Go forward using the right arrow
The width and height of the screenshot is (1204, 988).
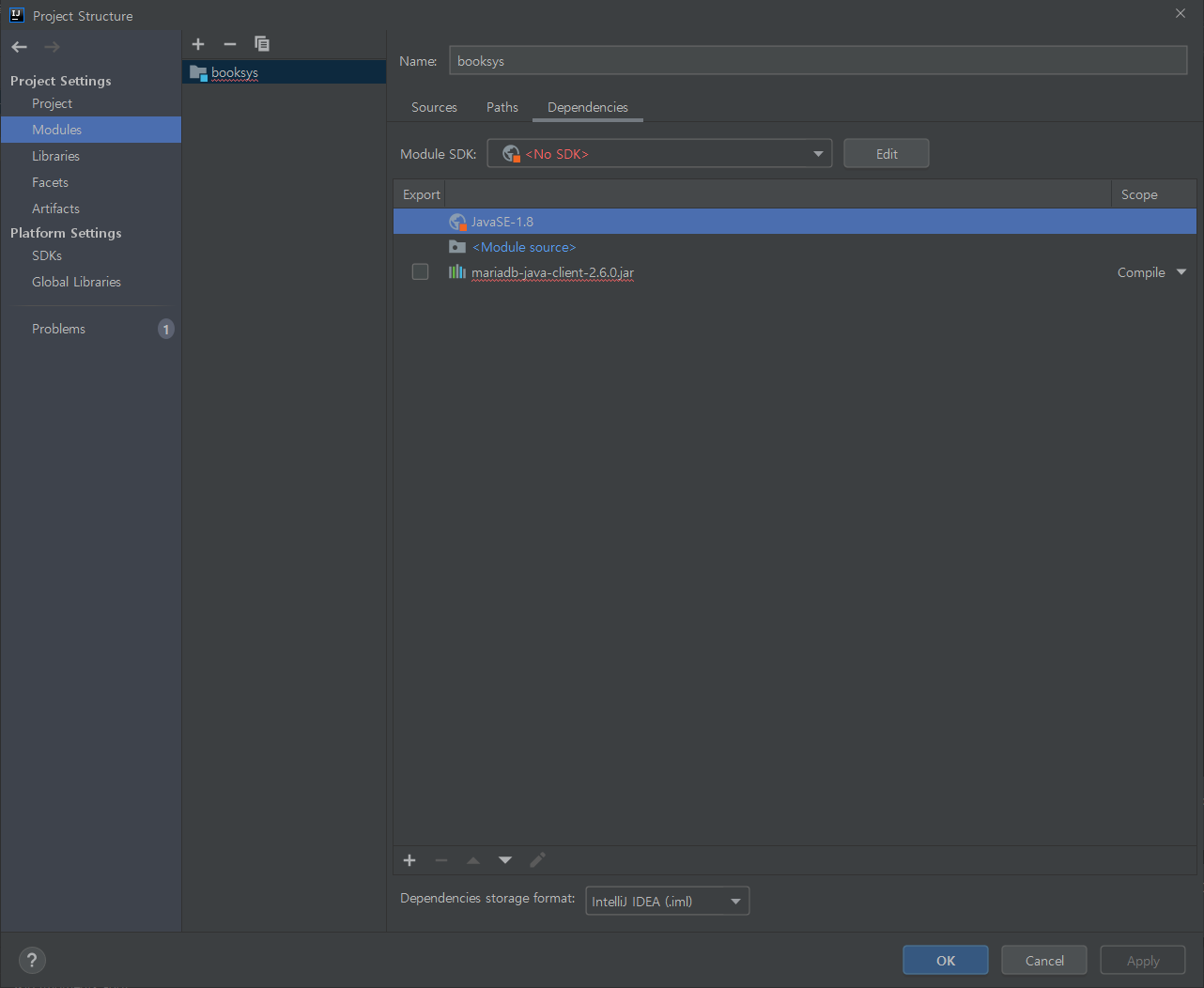(x=52, y=47)
